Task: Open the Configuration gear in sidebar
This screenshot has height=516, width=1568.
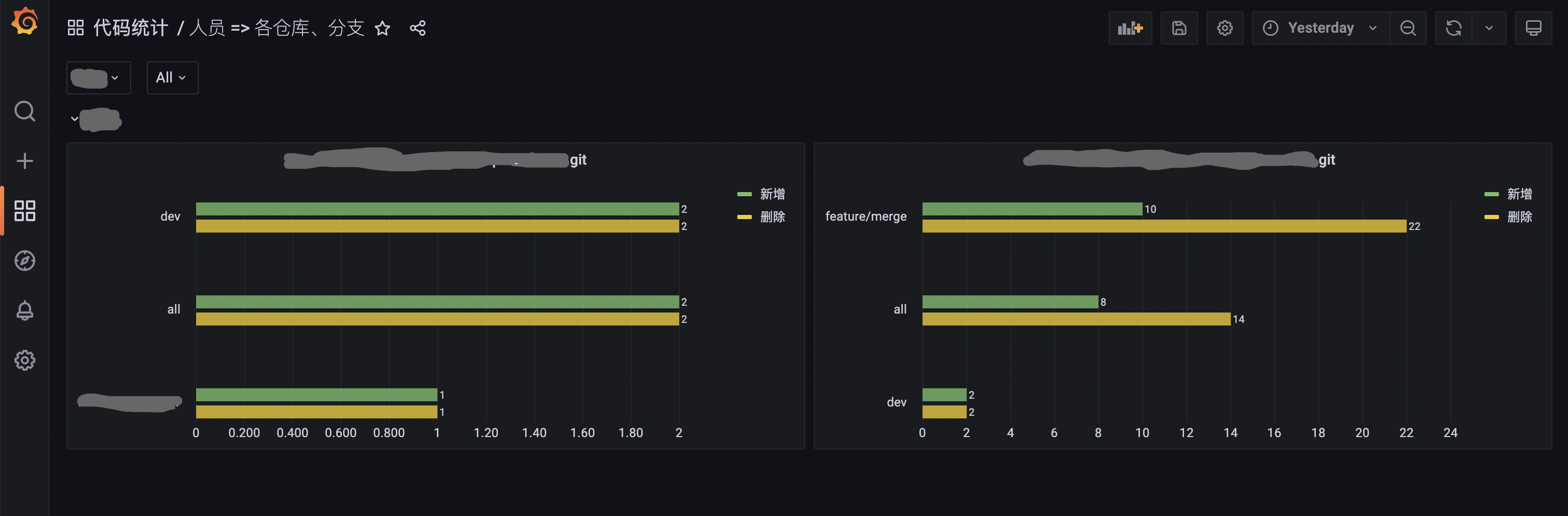Action: [24, 360]
